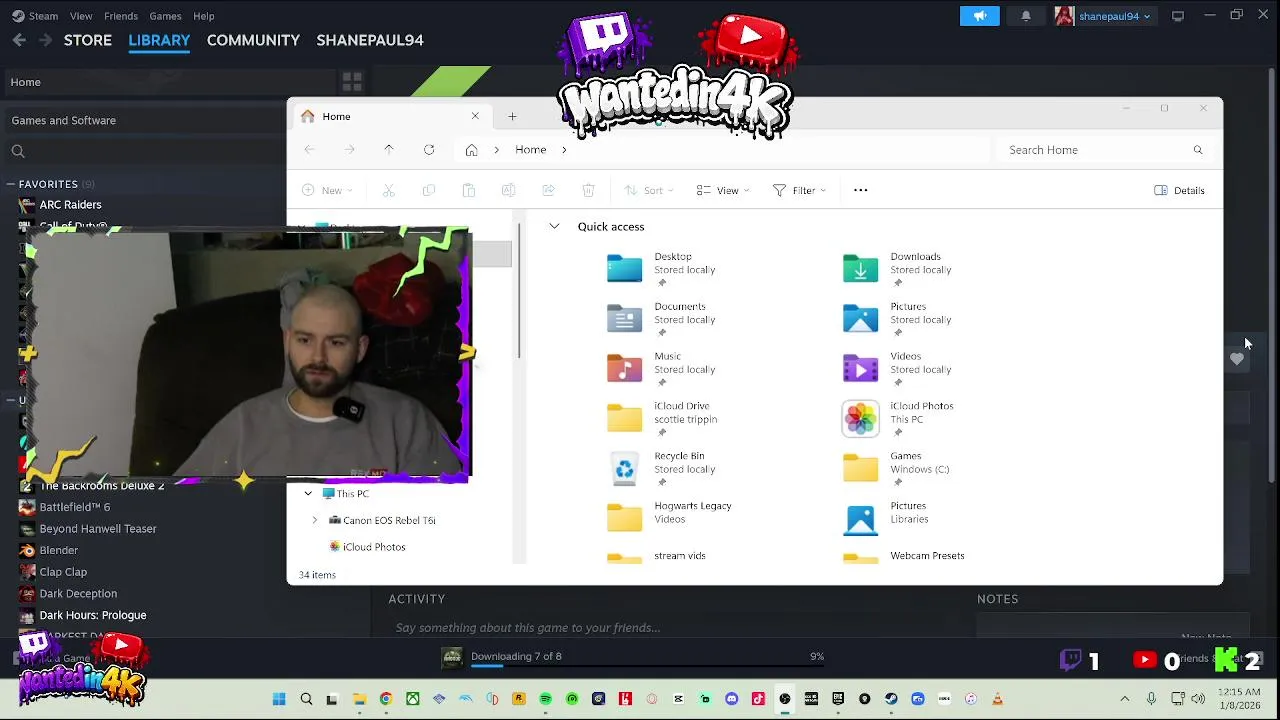
Task: Expand the Canon EOS Rebel T6i node
Action: 315,520
